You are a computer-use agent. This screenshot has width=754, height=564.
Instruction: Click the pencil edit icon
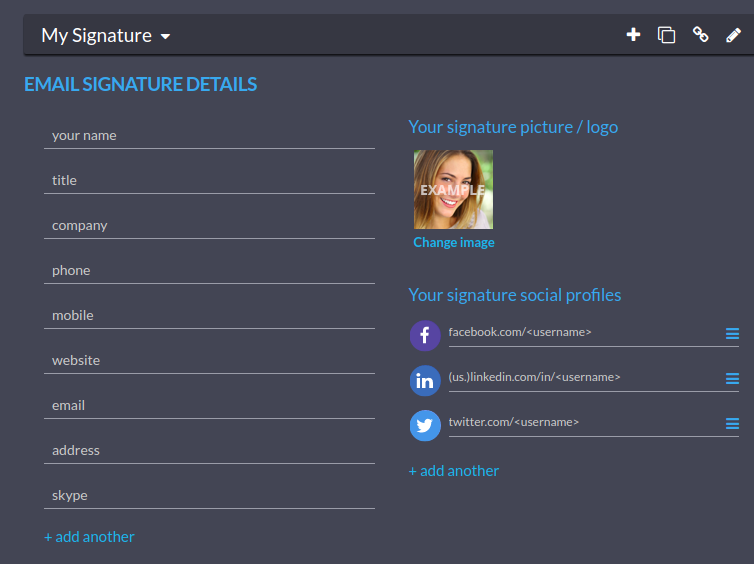click(733, 35)
